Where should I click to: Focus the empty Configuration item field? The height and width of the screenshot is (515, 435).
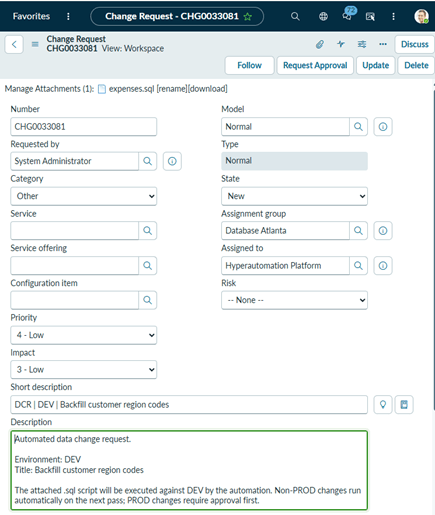click(75, 300)
